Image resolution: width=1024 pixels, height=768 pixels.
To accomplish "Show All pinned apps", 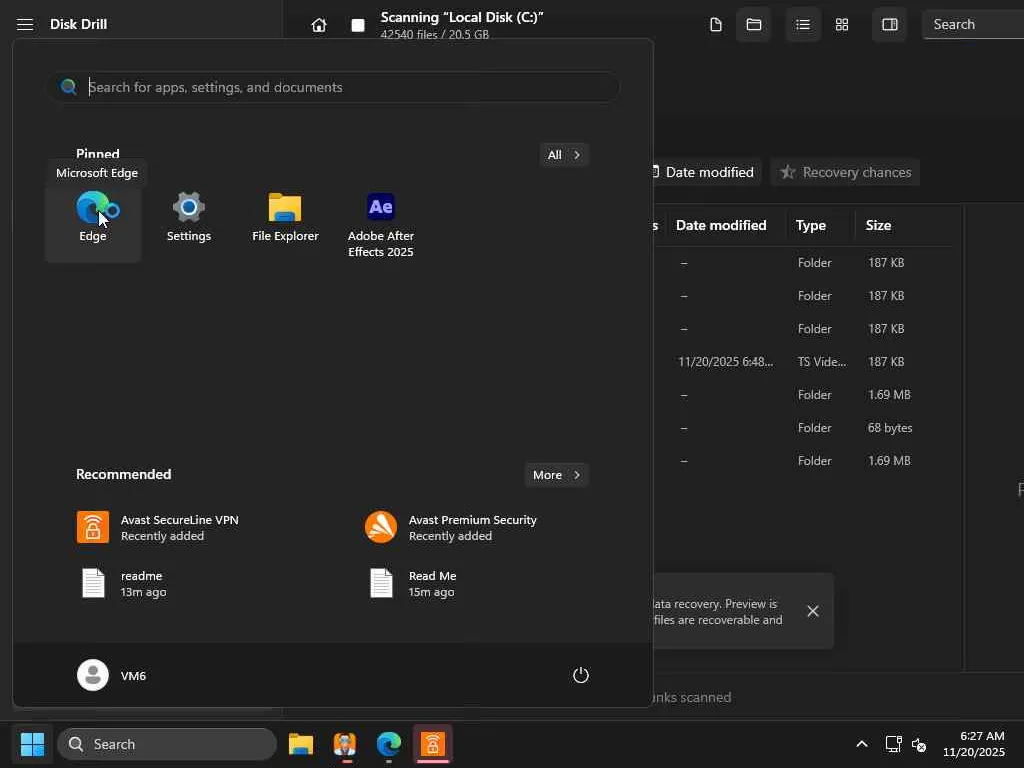I will point(564,155).
